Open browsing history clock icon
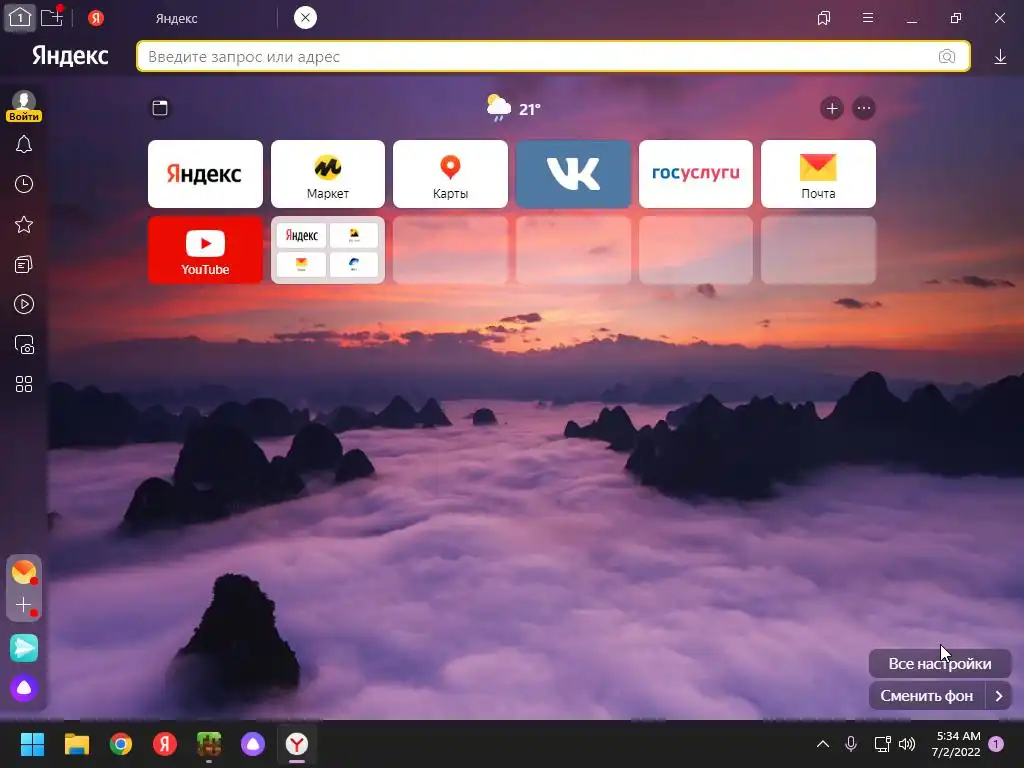This screenshot has height=768, width=1024. (x=24, y=184)
